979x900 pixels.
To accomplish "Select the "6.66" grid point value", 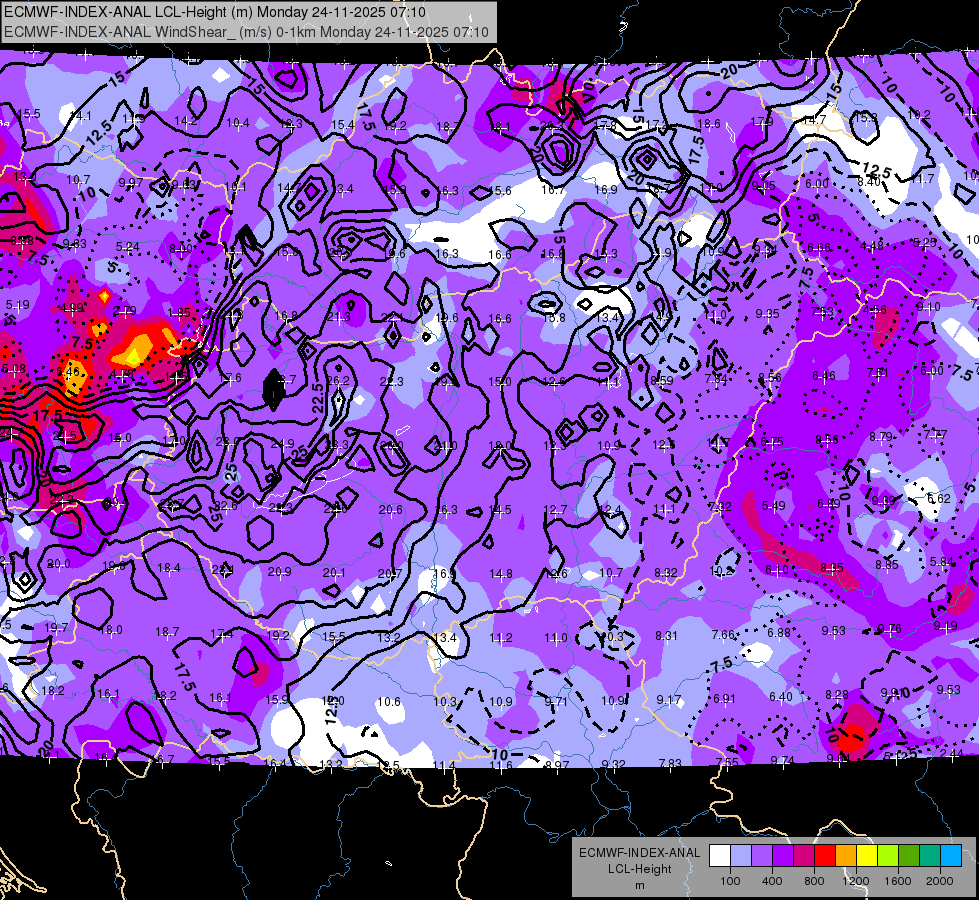I will coord(818,248).
